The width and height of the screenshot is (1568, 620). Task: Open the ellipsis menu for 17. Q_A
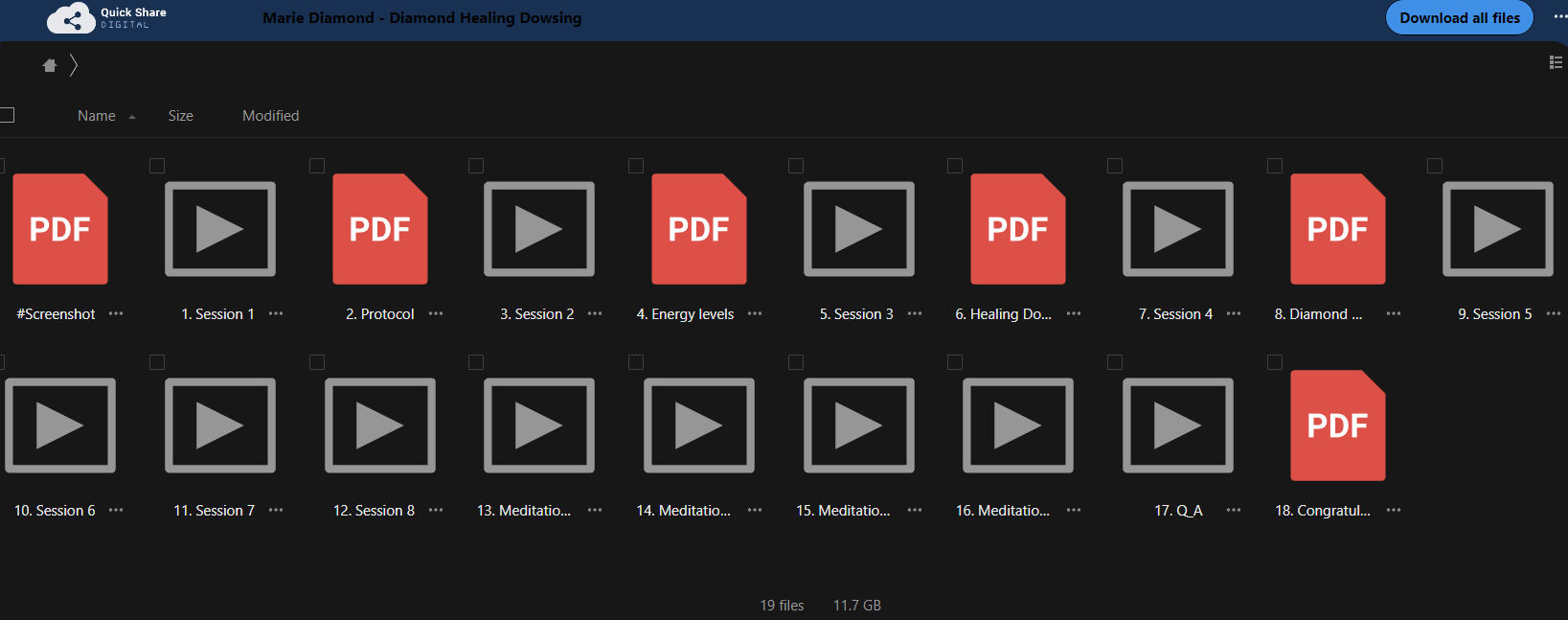pyautogui.click(x=1234, y=510)
